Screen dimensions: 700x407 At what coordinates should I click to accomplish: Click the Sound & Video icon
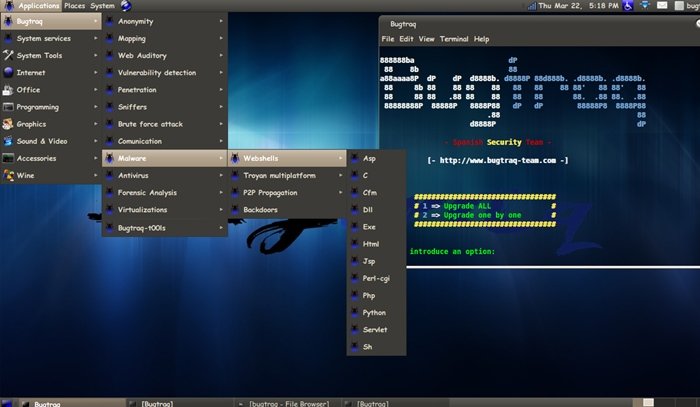click(8, 141)
